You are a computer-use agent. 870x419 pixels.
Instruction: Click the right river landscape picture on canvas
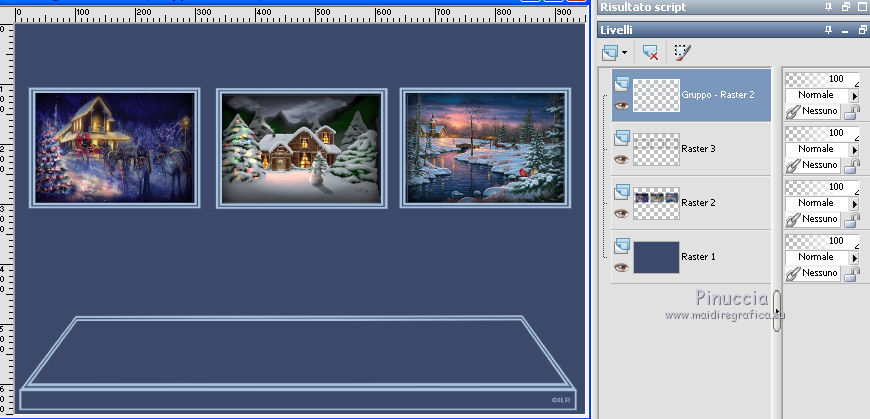(x=485, y=148)
